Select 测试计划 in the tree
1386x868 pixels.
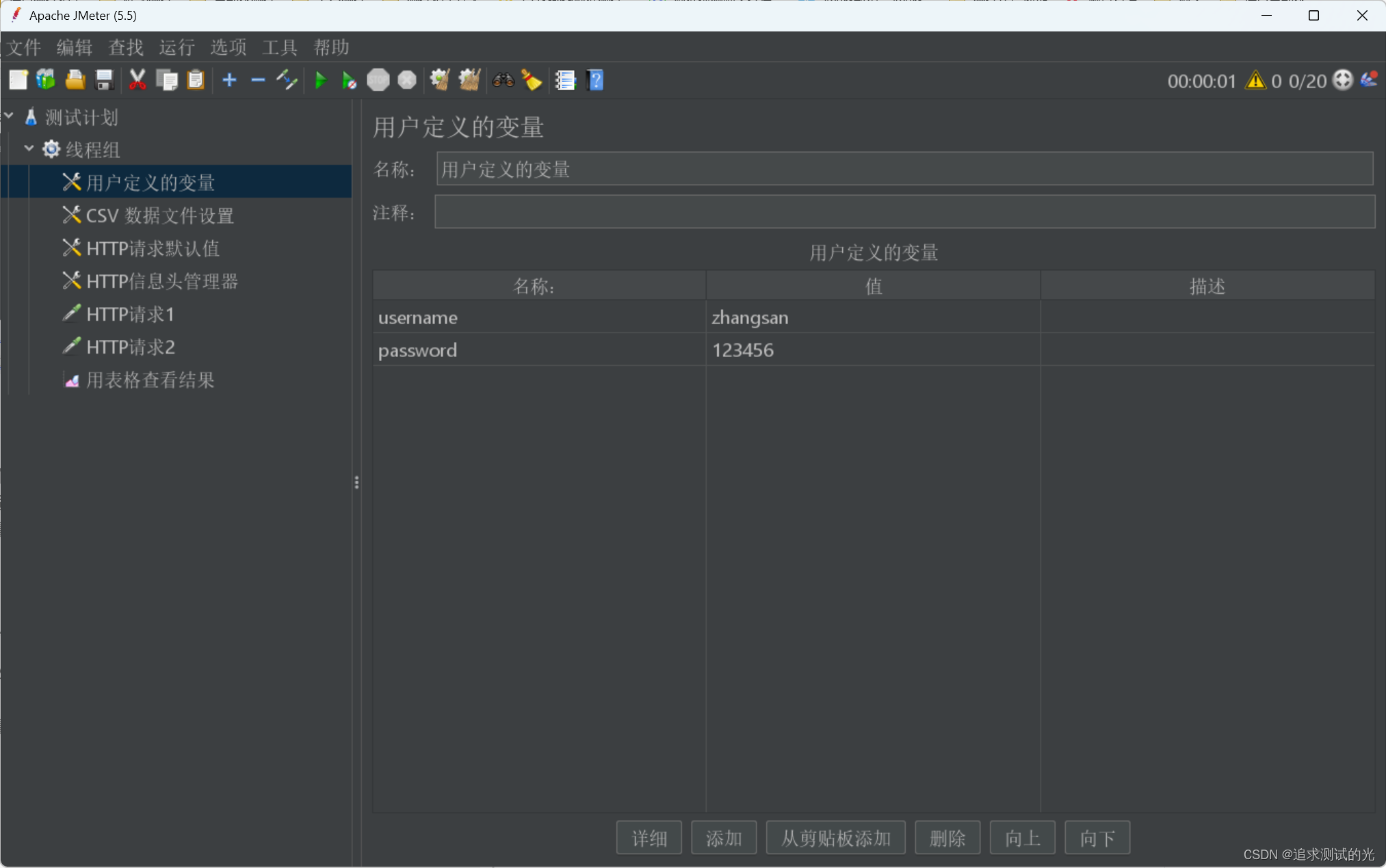(81, 117)
